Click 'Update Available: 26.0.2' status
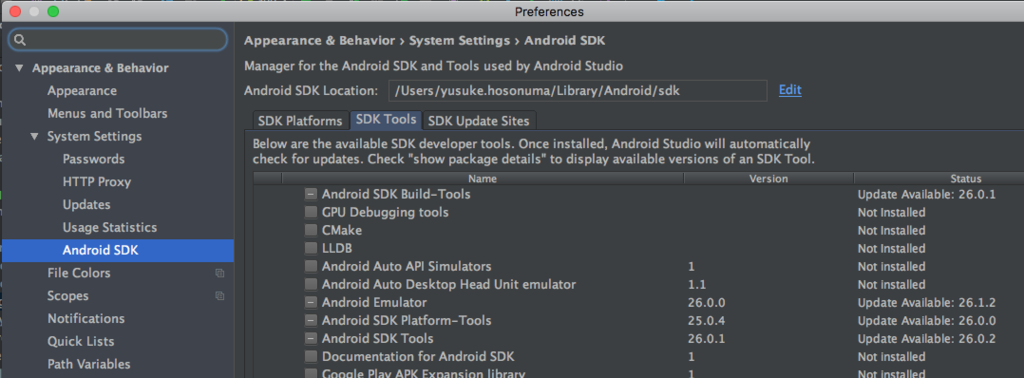The width and height of the screenshot is (1024, 378). coord(927,339)
